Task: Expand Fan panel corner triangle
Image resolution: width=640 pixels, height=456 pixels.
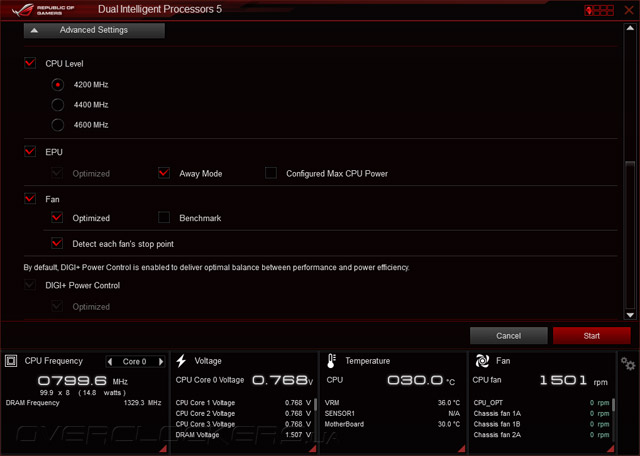Action: [x=611, y=449]
